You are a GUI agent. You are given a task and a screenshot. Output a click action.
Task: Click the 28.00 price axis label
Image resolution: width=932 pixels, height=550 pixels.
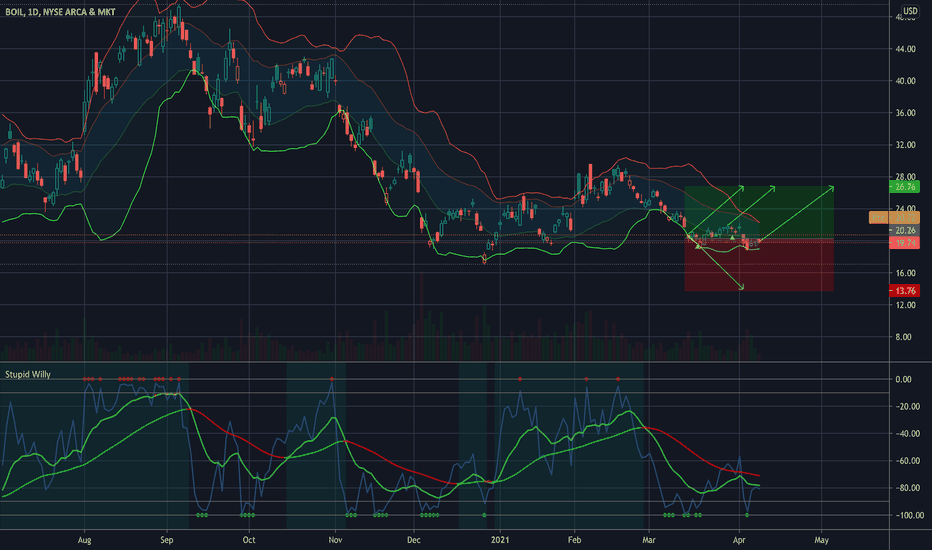pos(905,177)
